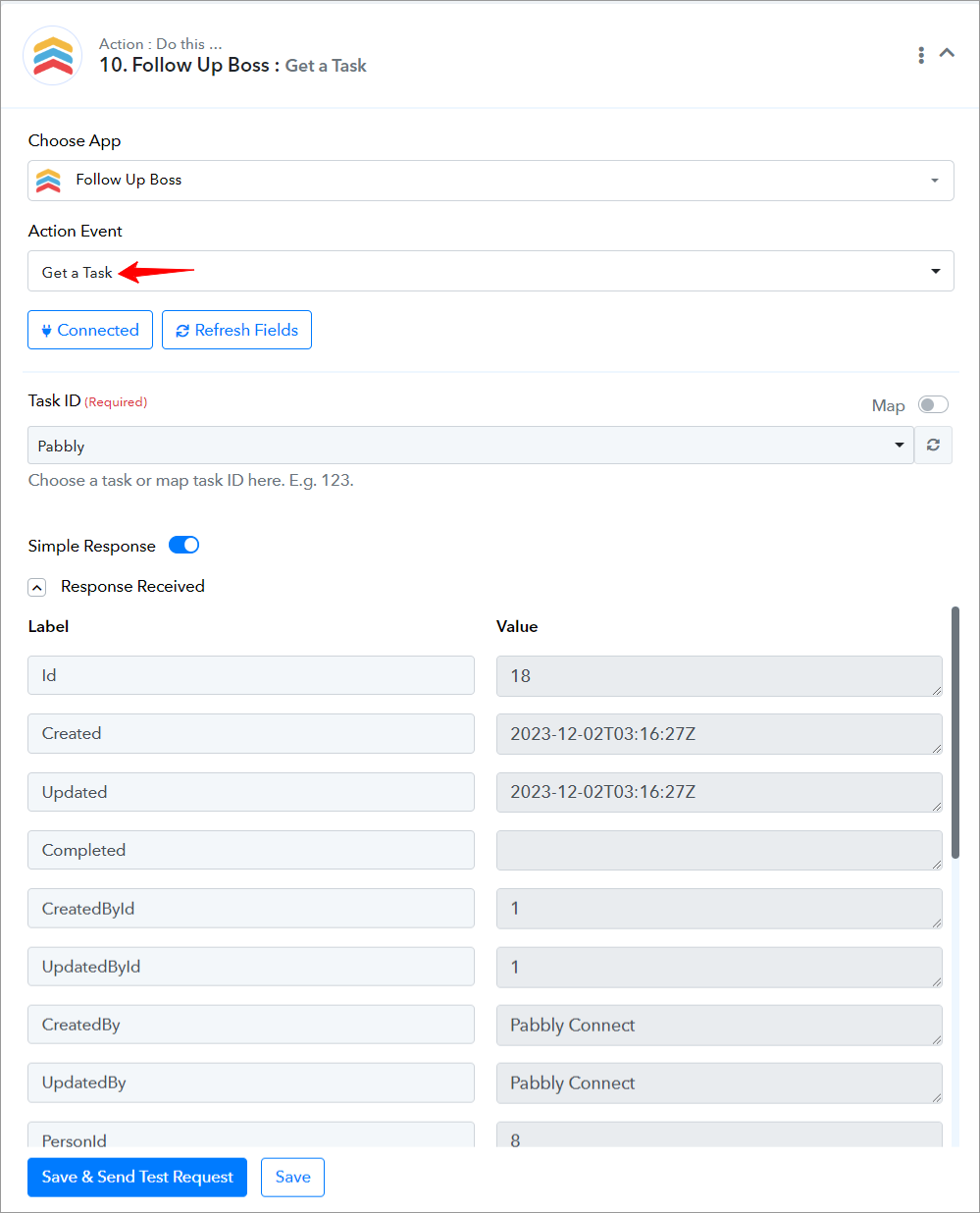980x1213 pixels.
Task: Click the UpdatedById label field
Action: (251, 967)
